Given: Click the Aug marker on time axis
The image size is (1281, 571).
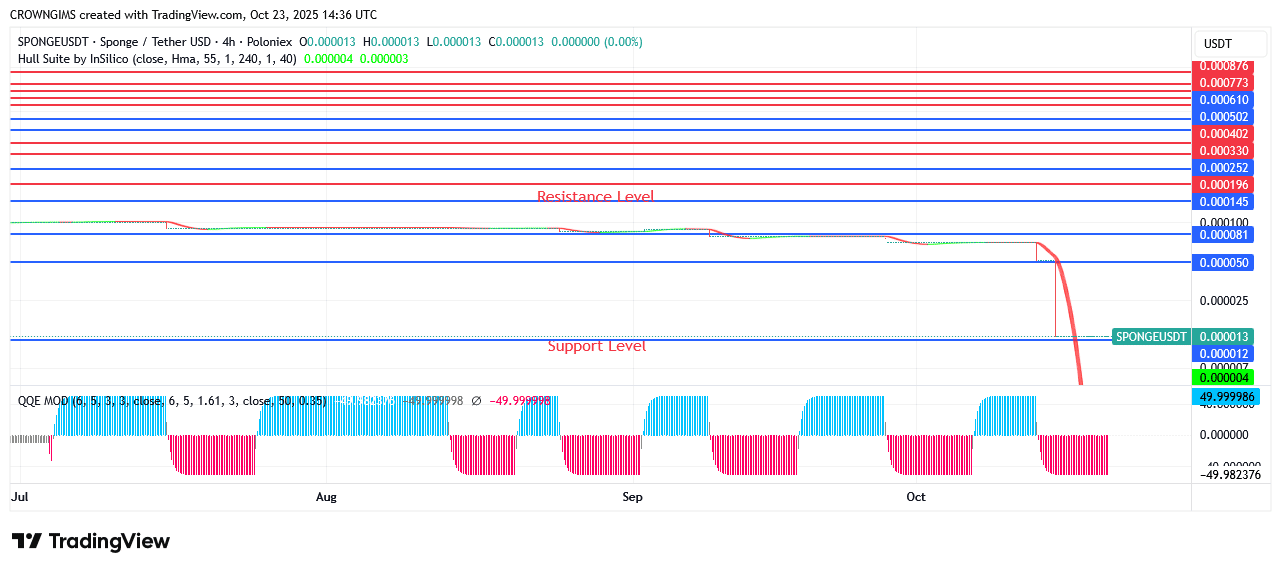Looking at the screenshot, I should click(326, 497).
